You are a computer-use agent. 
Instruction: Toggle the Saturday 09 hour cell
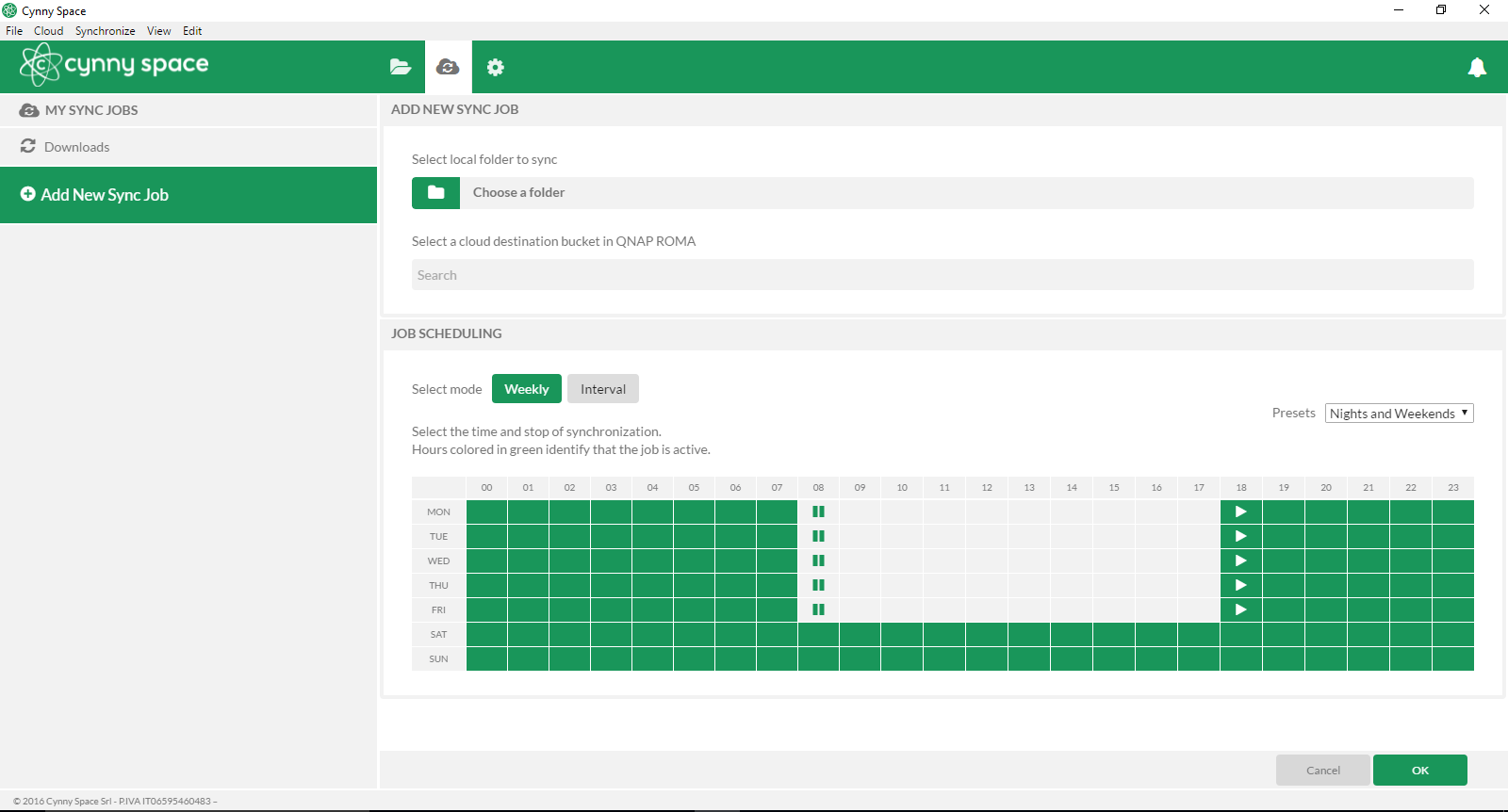(860, 634)
